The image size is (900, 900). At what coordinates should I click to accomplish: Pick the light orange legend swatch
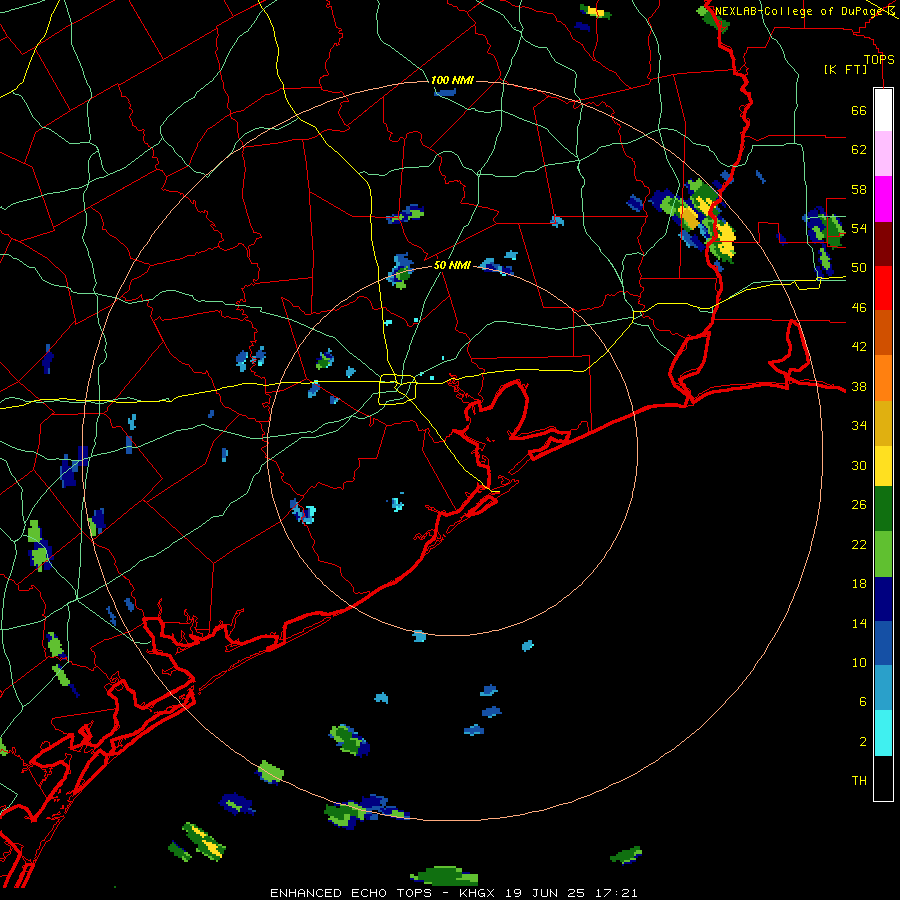point(883,378)
